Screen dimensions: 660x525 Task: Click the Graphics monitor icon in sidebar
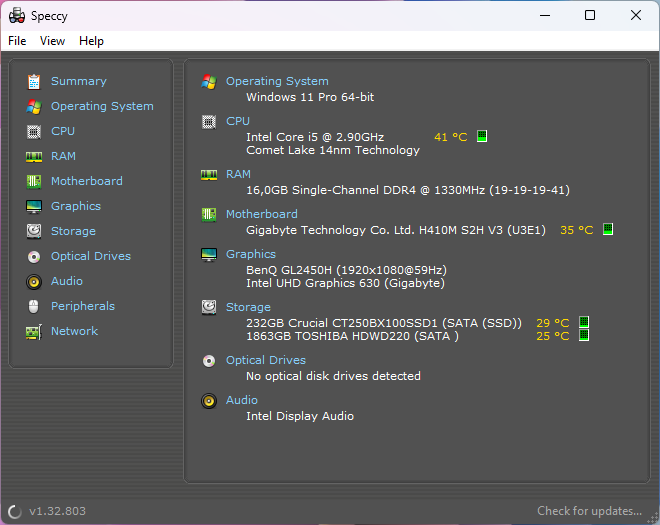coord(34,206)
